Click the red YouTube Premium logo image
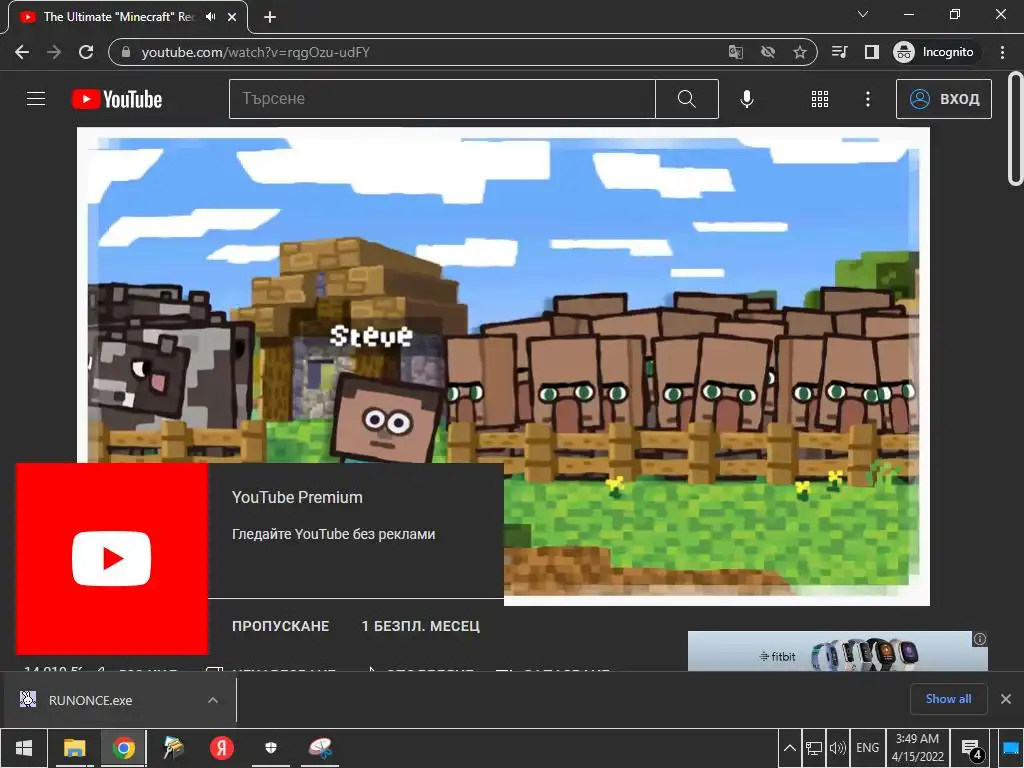This screenshot has width=1024, height=768. 112,558
